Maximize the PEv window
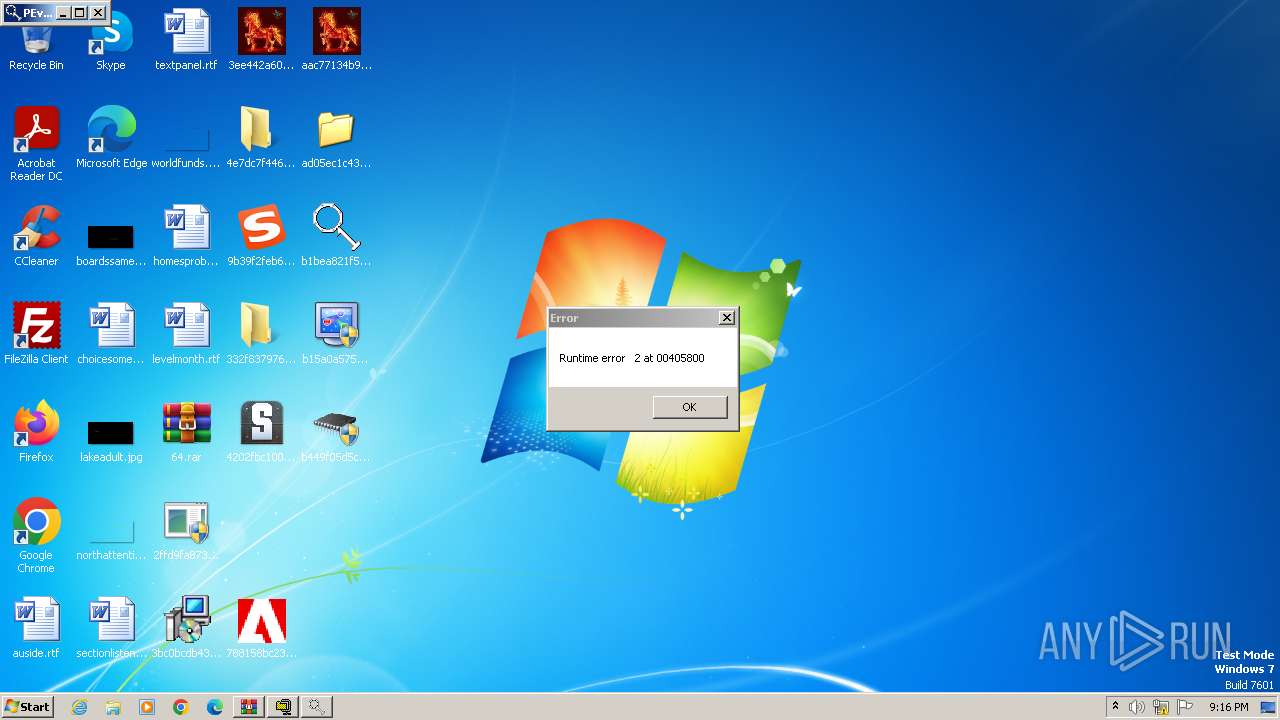Viewport: 1280px width, 720px height. tap(80, 13)
